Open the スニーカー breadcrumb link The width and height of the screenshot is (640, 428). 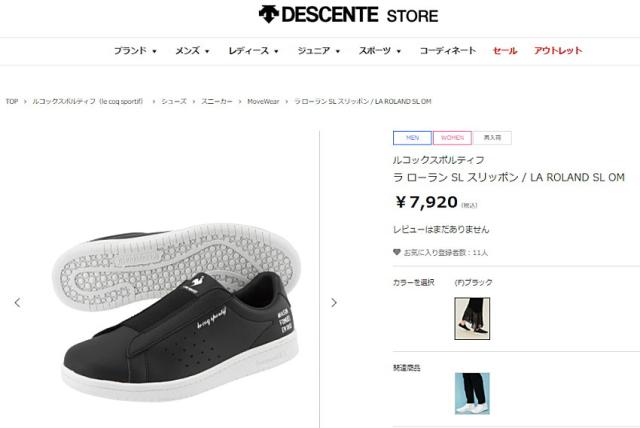[217, 101]
